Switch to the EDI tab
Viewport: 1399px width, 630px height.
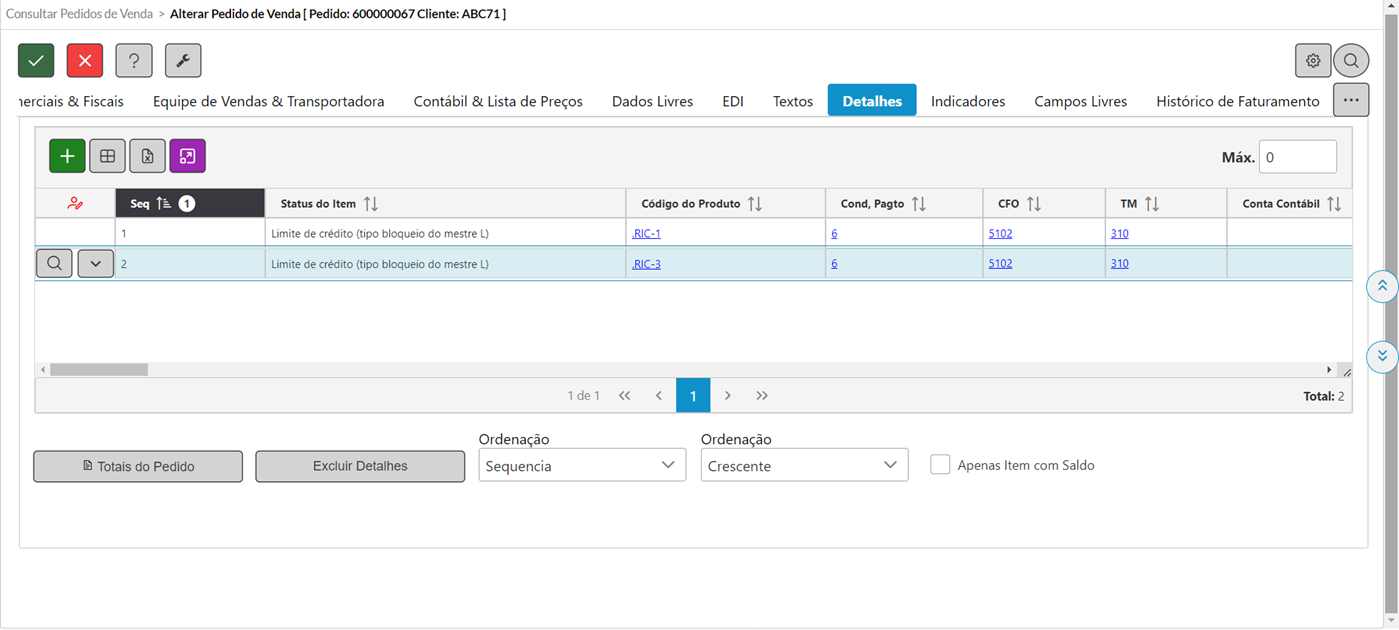coord(733,101)
